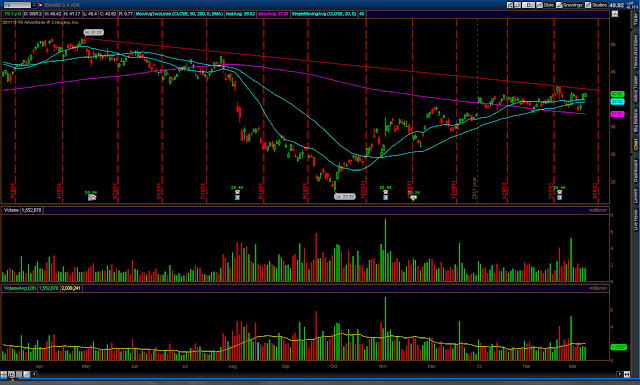Click the SimpleMovingAvg study label
The height and width of the screenshot is (385, 640).
click(324, 14)
